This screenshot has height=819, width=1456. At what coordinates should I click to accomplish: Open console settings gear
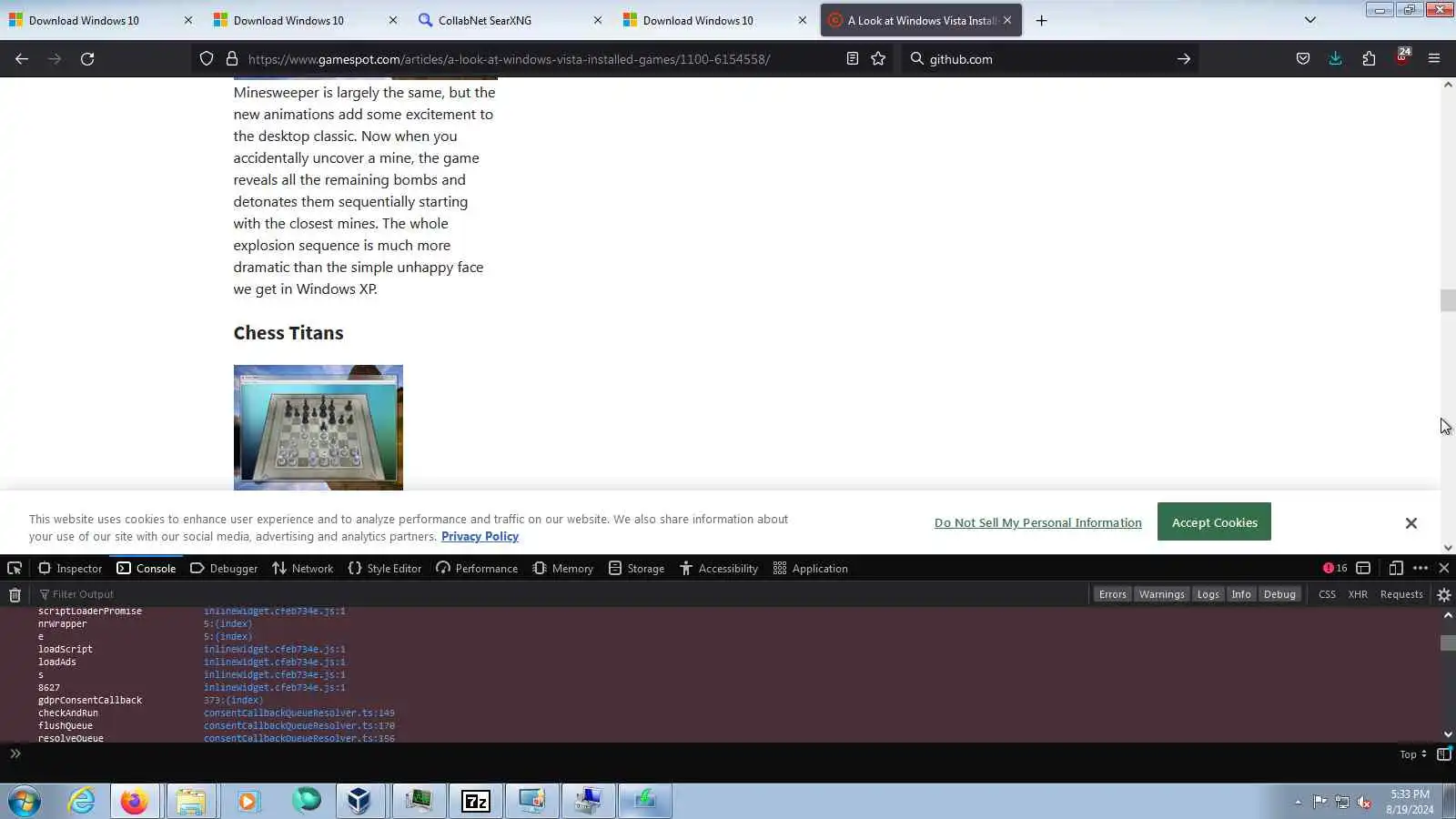click(1444, 594)
